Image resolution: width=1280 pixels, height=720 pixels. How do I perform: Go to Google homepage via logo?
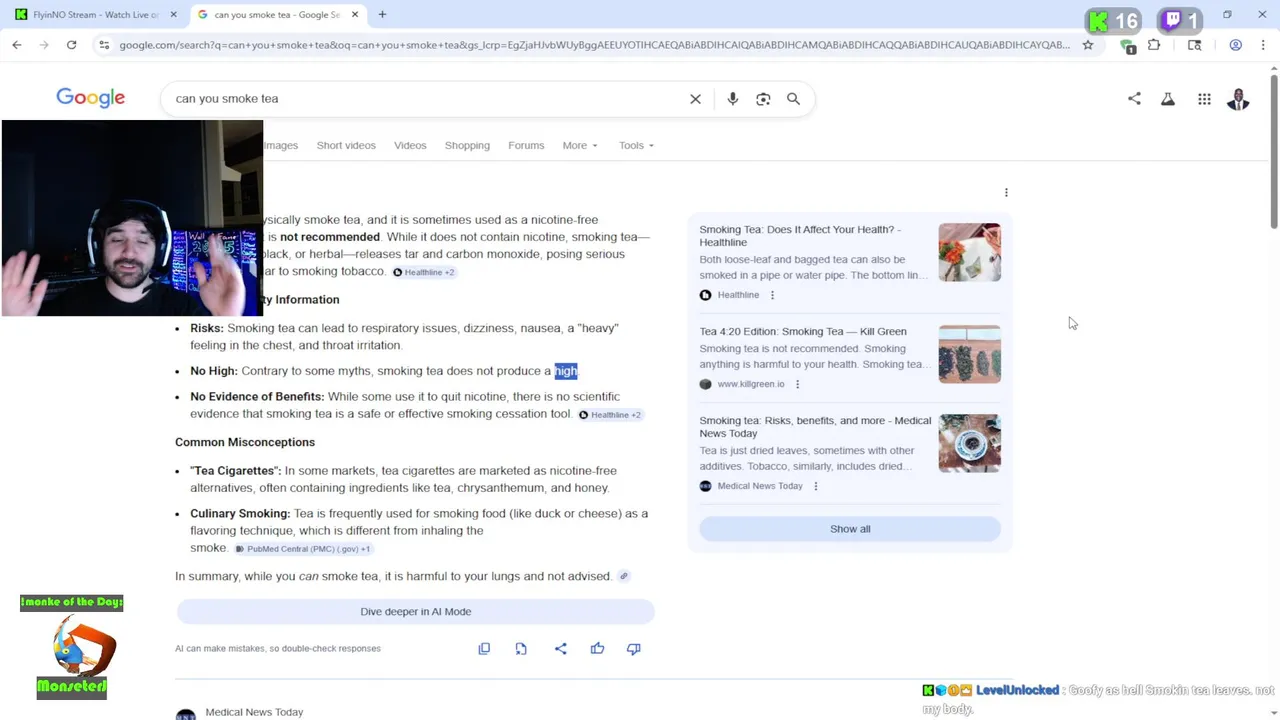click(x=90, y=98)
